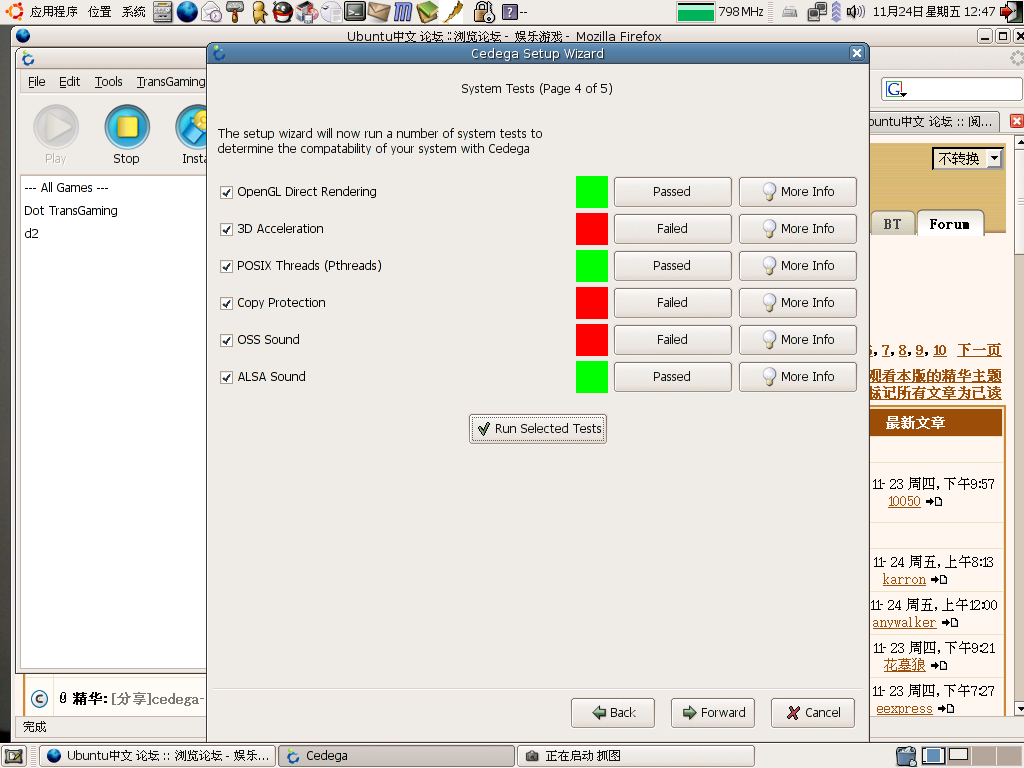The height and width of the screenshot is (768, 1024).
Task: Open Evolution mail-clock launcher in top panel
Action: click(x=211, y=12)
